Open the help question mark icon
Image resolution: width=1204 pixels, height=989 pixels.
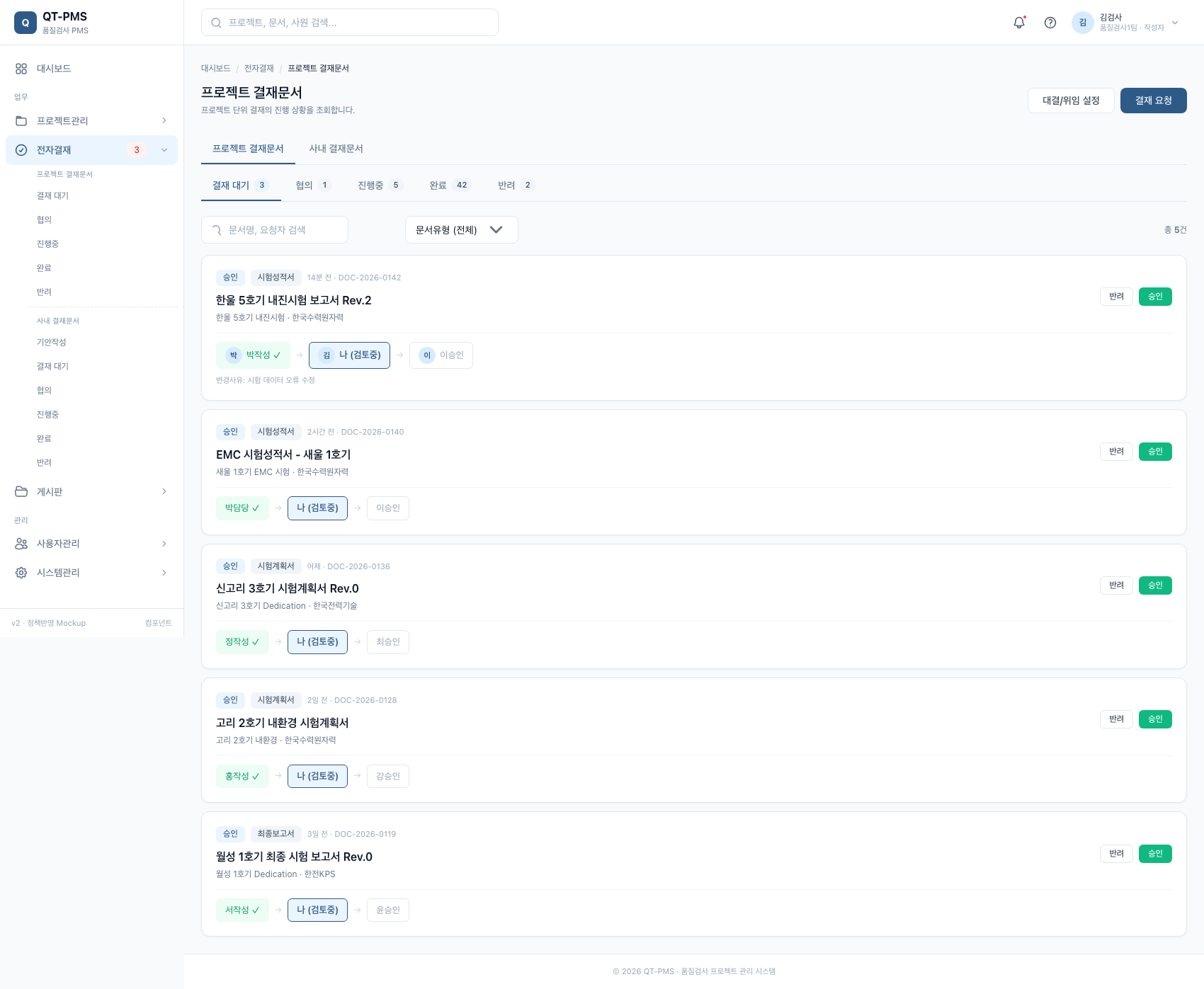point(1050,23)
